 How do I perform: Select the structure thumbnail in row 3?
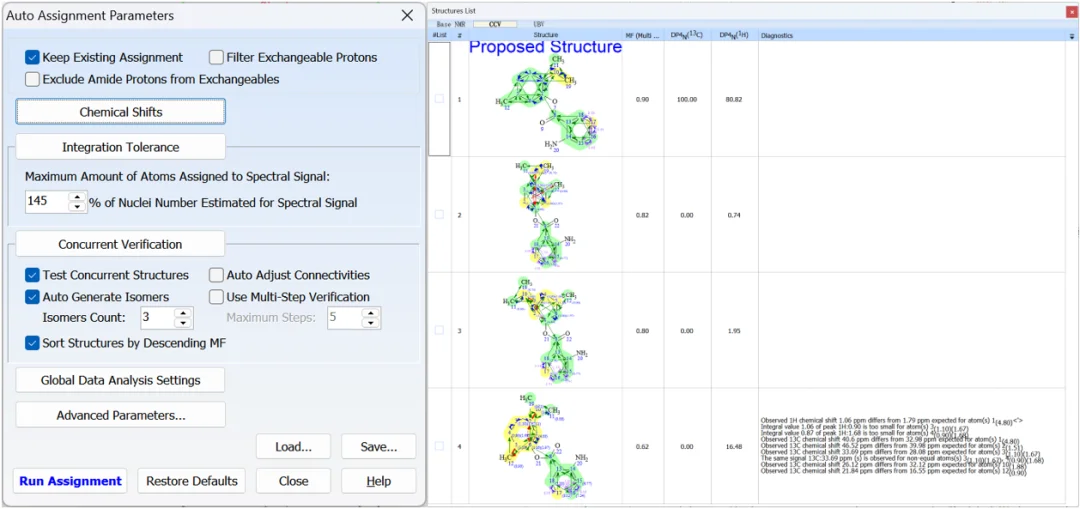(x=546, y=331)
